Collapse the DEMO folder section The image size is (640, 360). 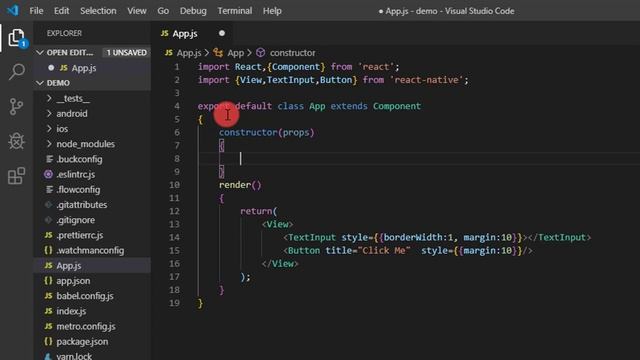click(40, 83)
